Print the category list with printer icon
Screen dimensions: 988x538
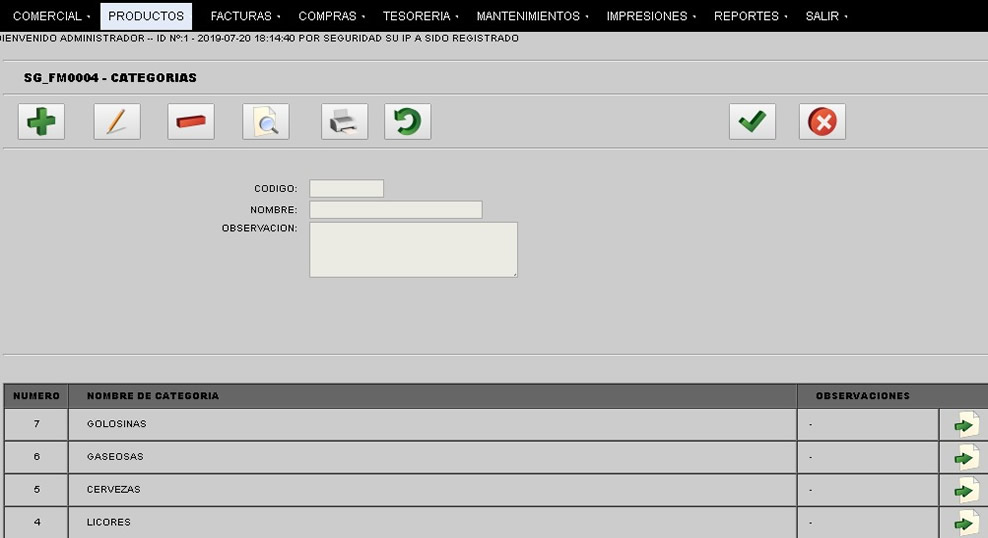345,122
